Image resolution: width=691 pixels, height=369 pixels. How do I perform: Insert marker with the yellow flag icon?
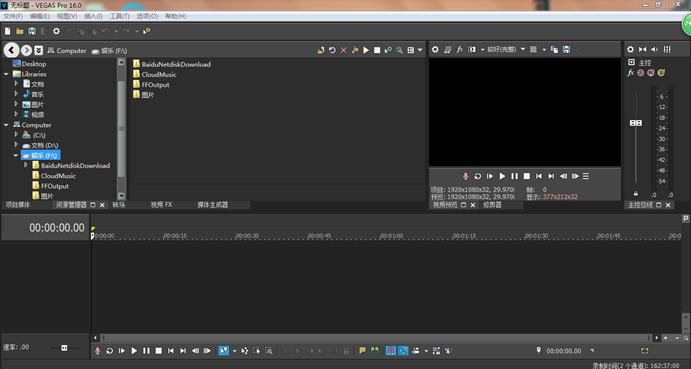tap(362, 350)
